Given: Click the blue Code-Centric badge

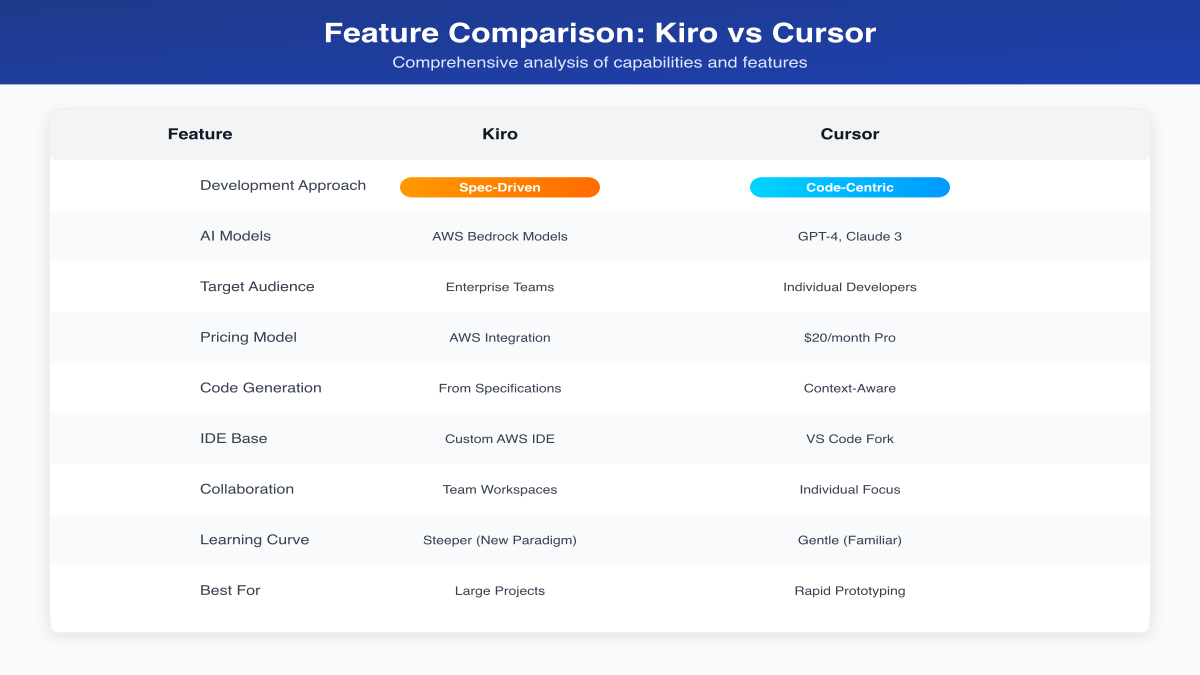Looking at the screenshot, I should point(849,187).
